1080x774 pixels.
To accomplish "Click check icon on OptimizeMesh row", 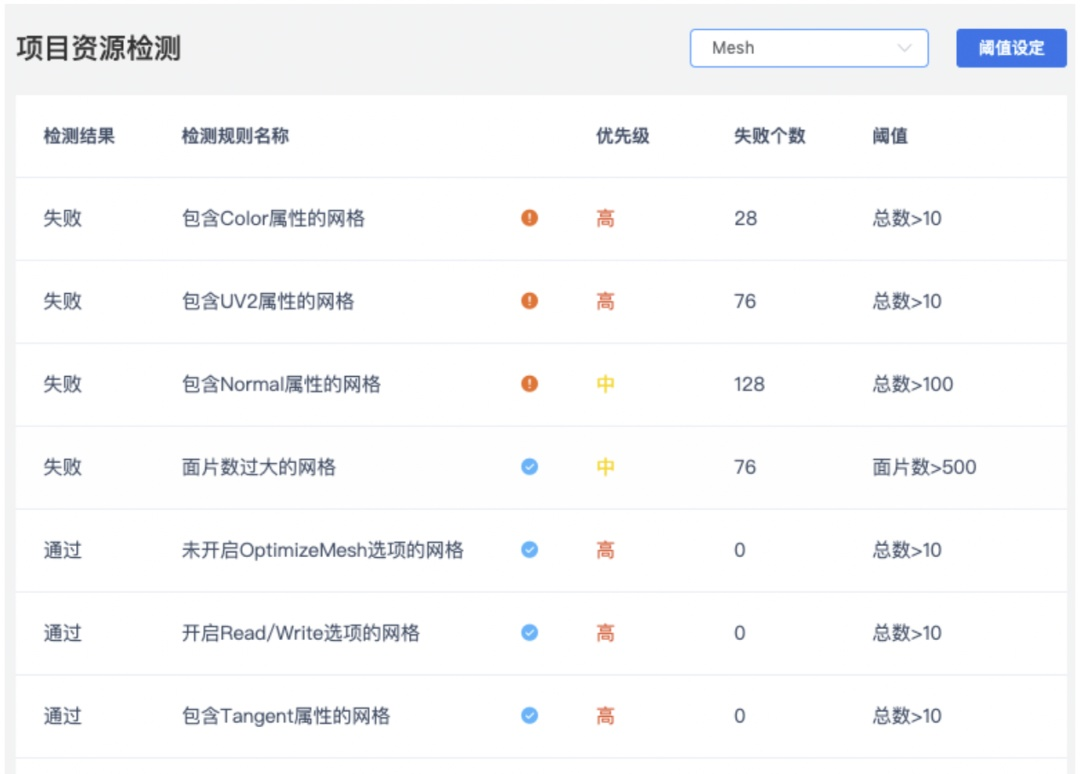I will (530, 550).
